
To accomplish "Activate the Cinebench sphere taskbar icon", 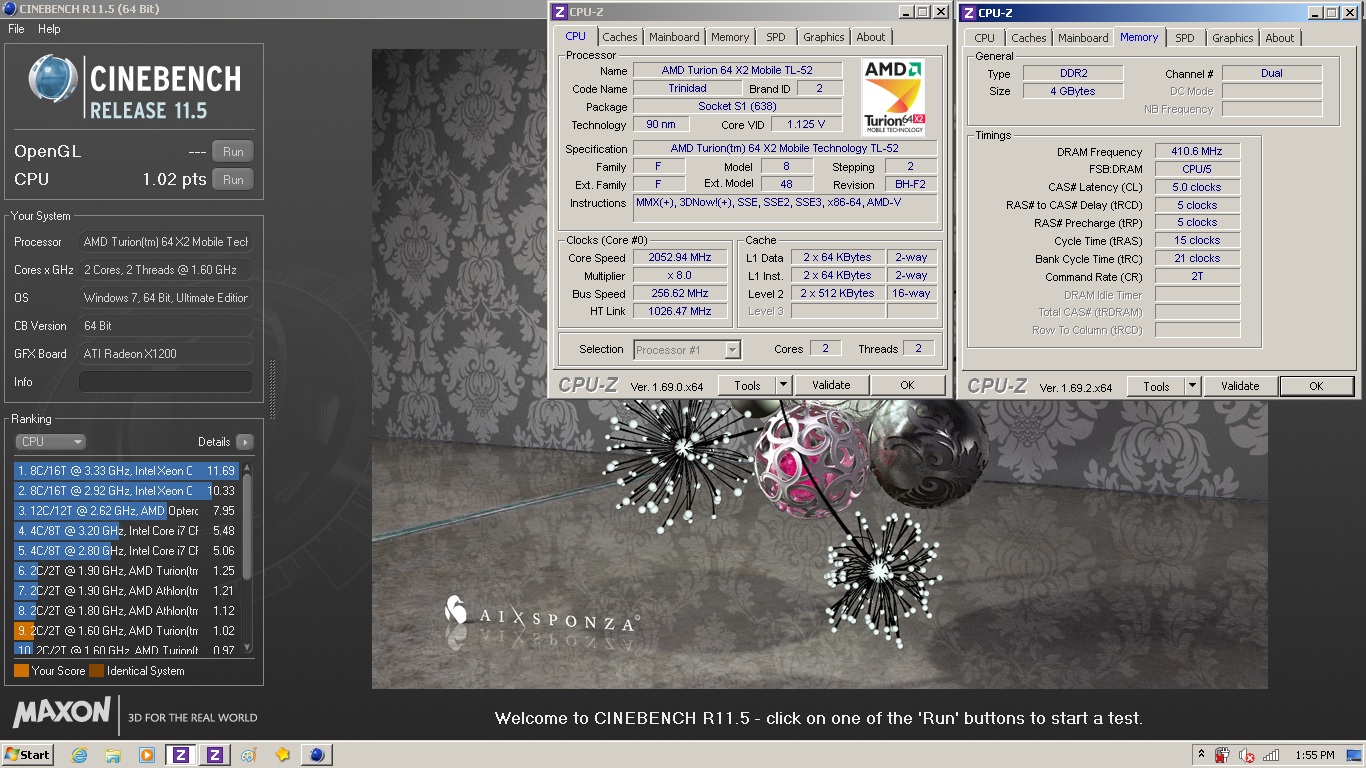I will click(317, 755).
